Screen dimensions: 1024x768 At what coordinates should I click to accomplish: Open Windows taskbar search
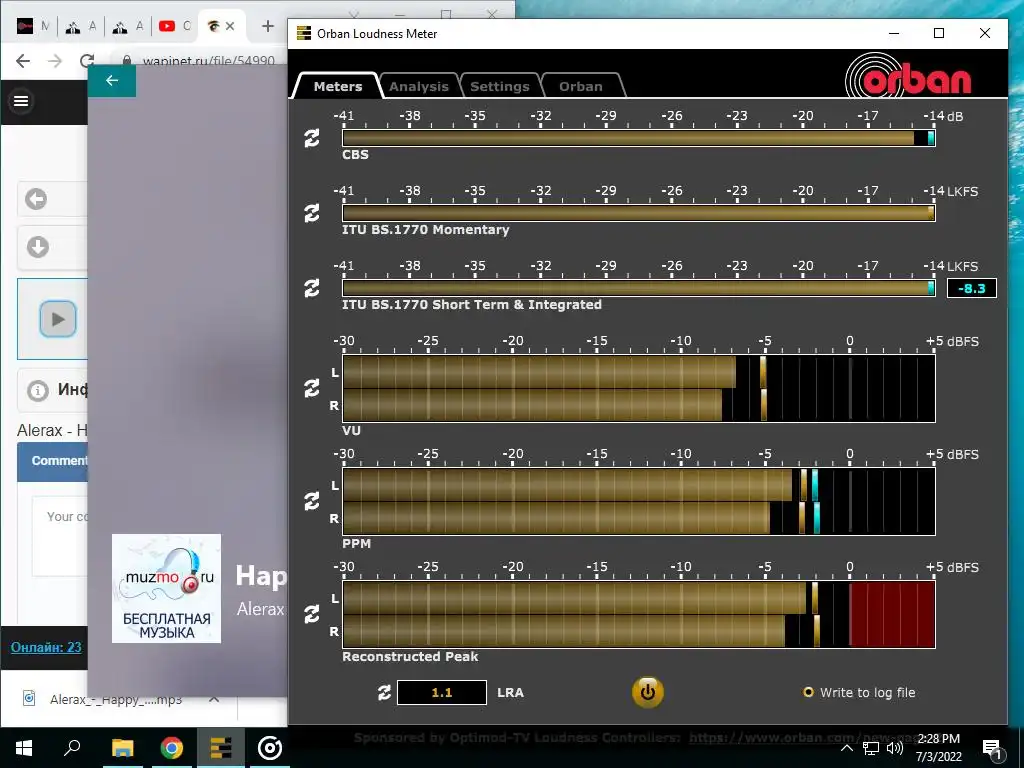[72, 748]
